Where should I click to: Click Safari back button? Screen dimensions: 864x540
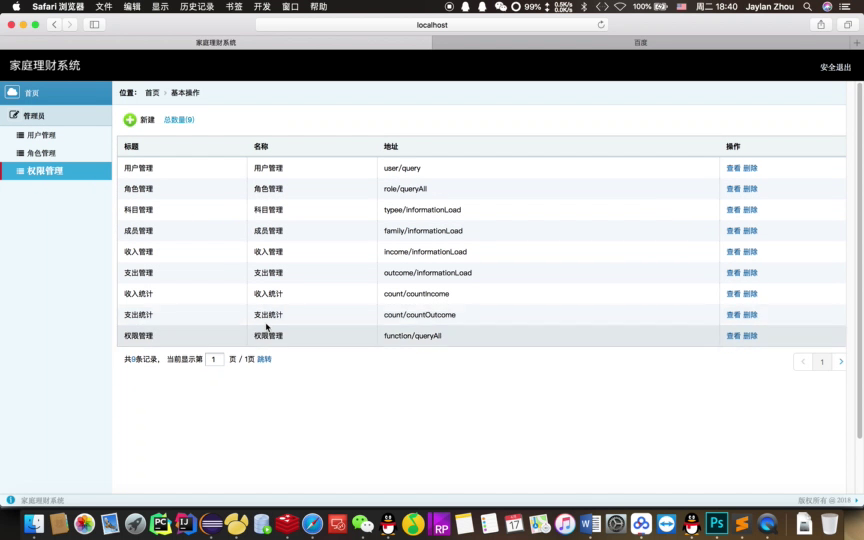(x=54, y=25)
